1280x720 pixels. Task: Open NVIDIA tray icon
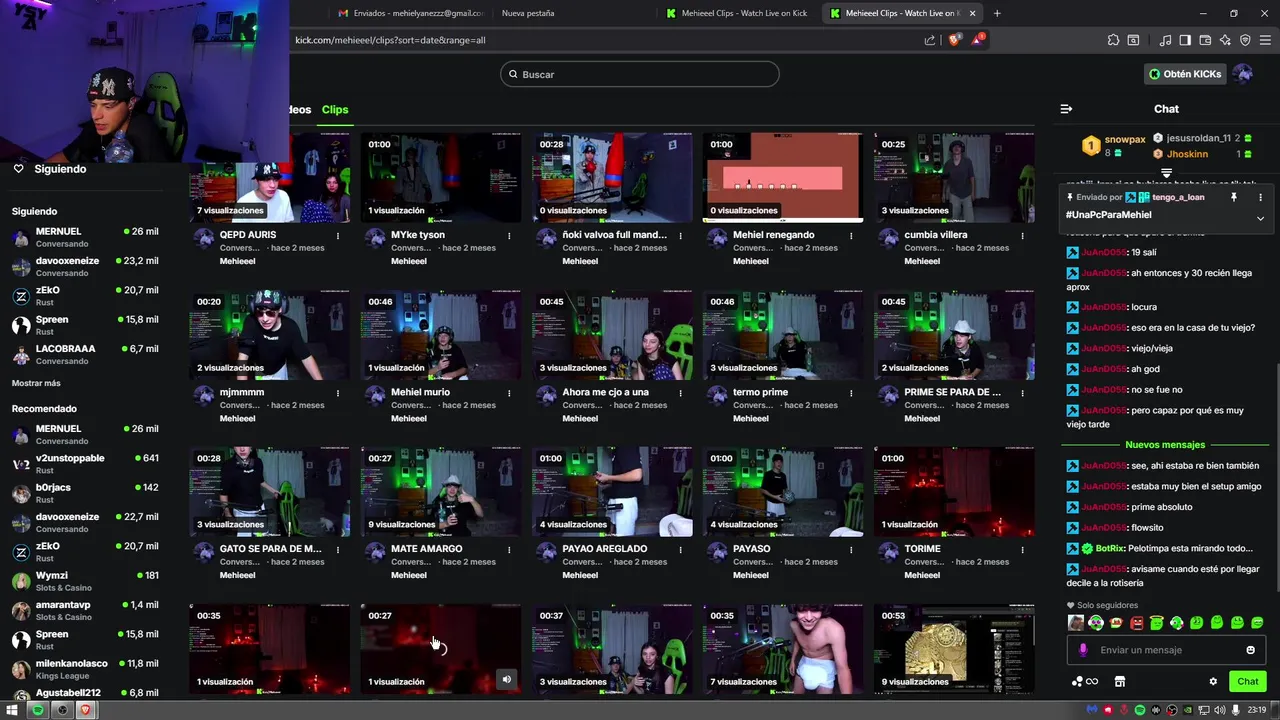pyautogui.click(x=1188, y=710)
